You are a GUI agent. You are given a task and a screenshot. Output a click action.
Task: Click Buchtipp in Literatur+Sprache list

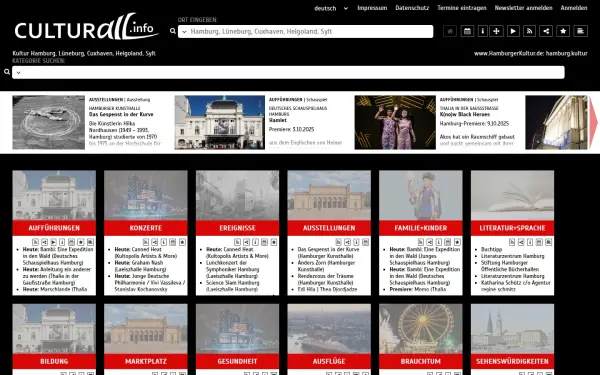(491, 249)
